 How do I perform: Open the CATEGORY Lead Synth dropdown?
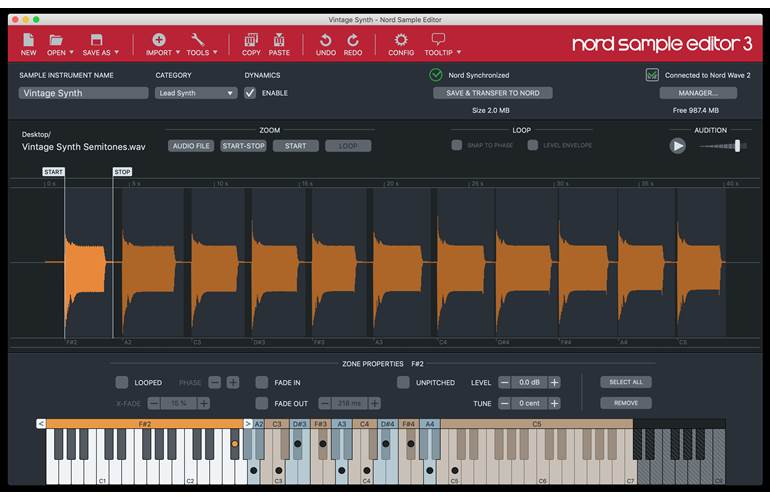click(x=196, y=93)
